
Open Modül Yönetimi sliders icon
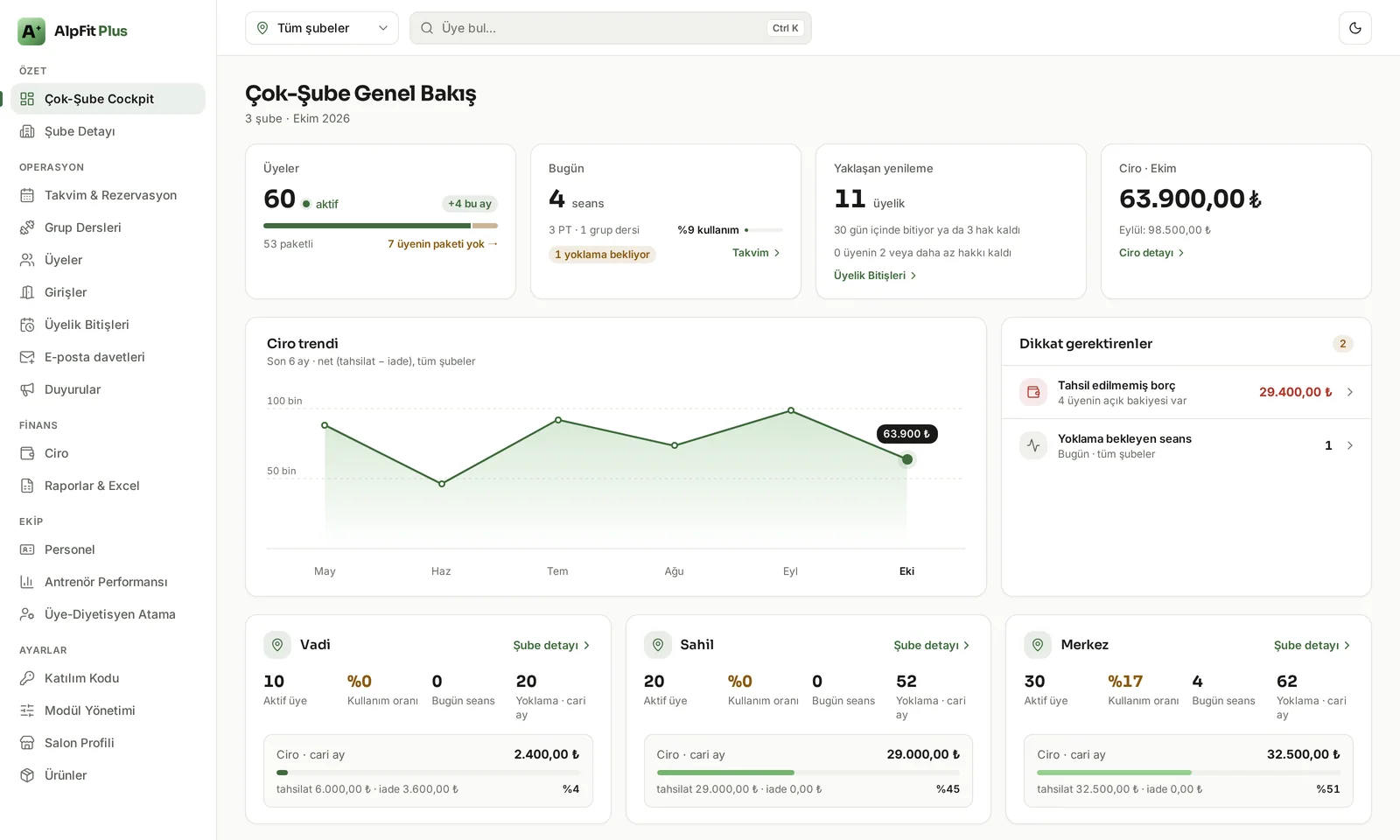pyautogui.click(x=27, y=710)
